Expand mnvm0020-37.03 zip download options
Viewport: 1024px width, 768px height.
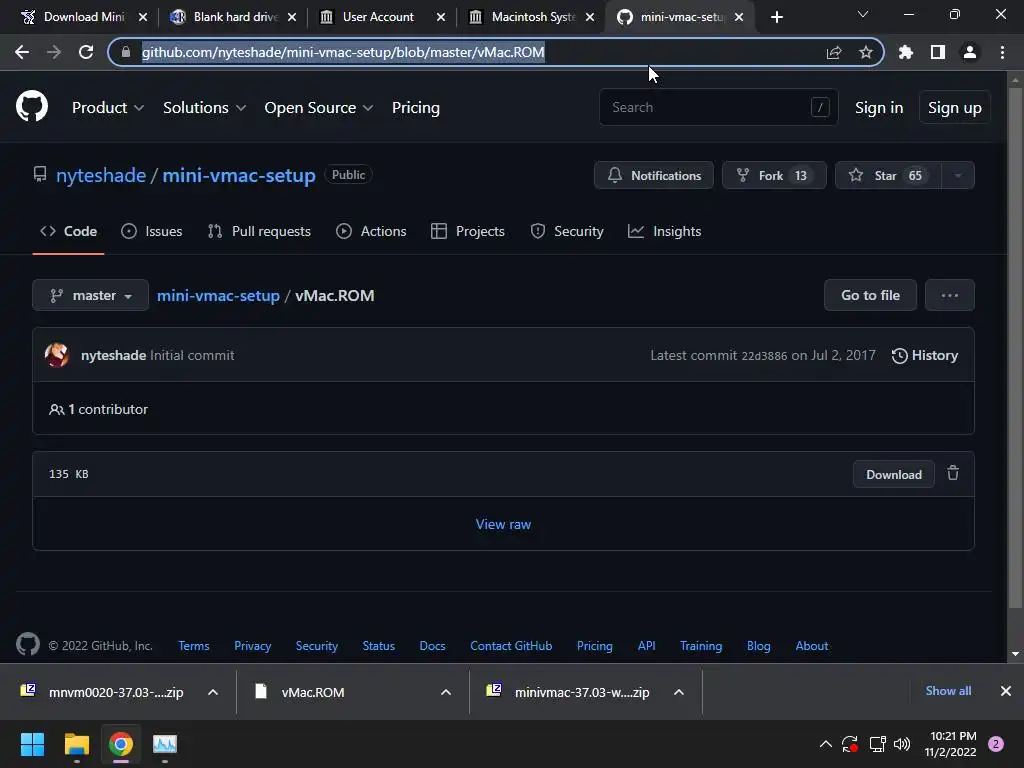pos(213,692)
